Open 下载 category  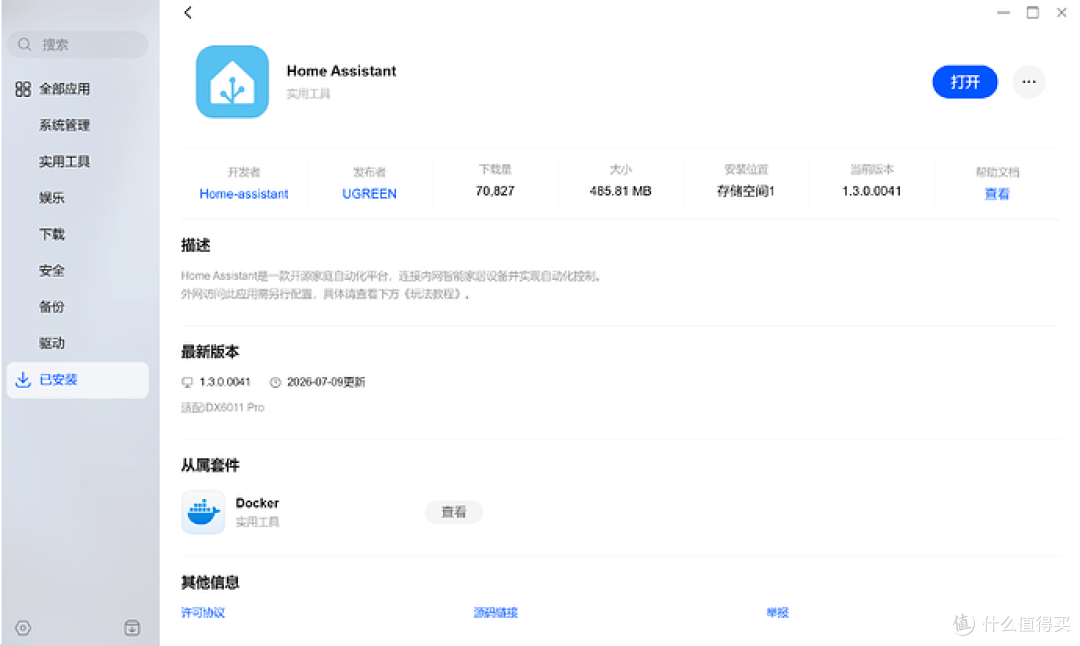tap(52, 234)
